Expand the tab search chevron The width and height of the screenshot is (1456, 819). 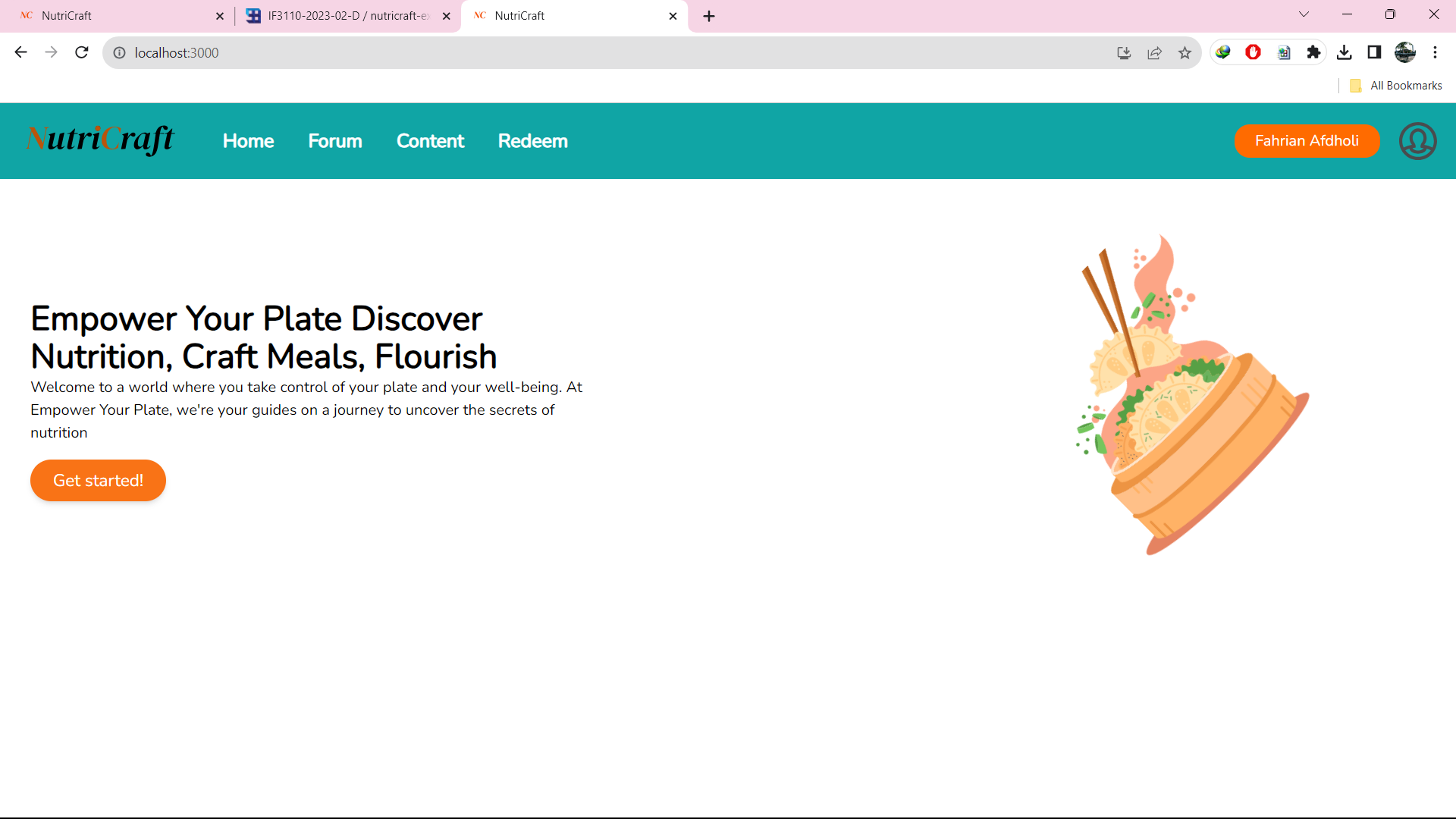(1304, 14)
